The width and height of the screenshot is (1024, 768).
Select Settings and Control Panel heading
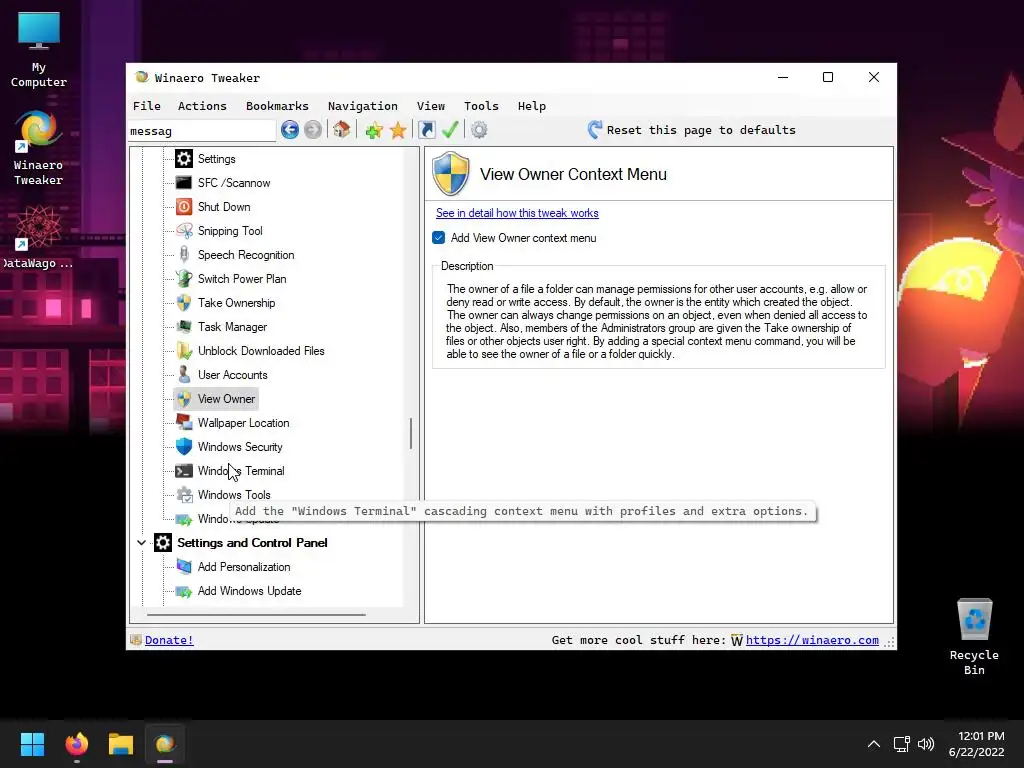pos(252,543)
